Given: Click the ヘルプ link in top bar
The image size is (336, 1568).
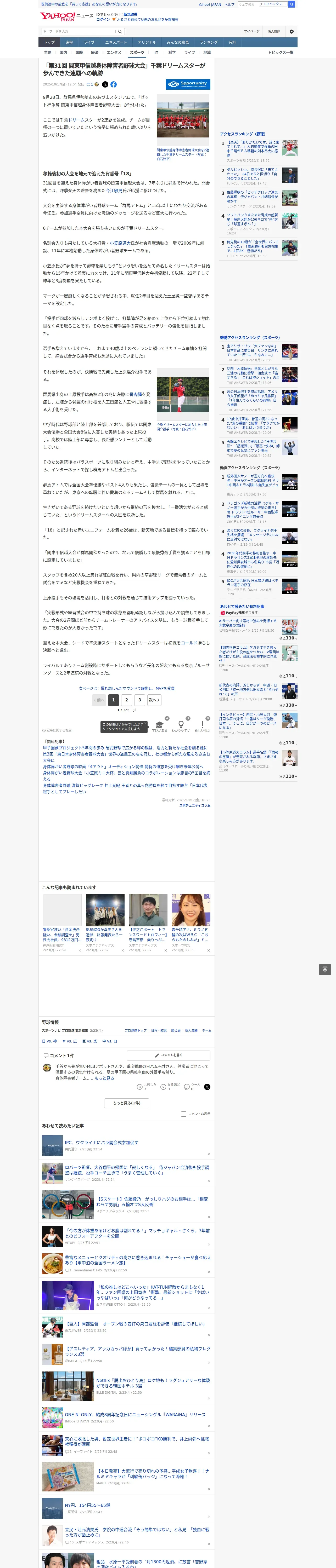Looking at the screenshot, I should 229,4.
